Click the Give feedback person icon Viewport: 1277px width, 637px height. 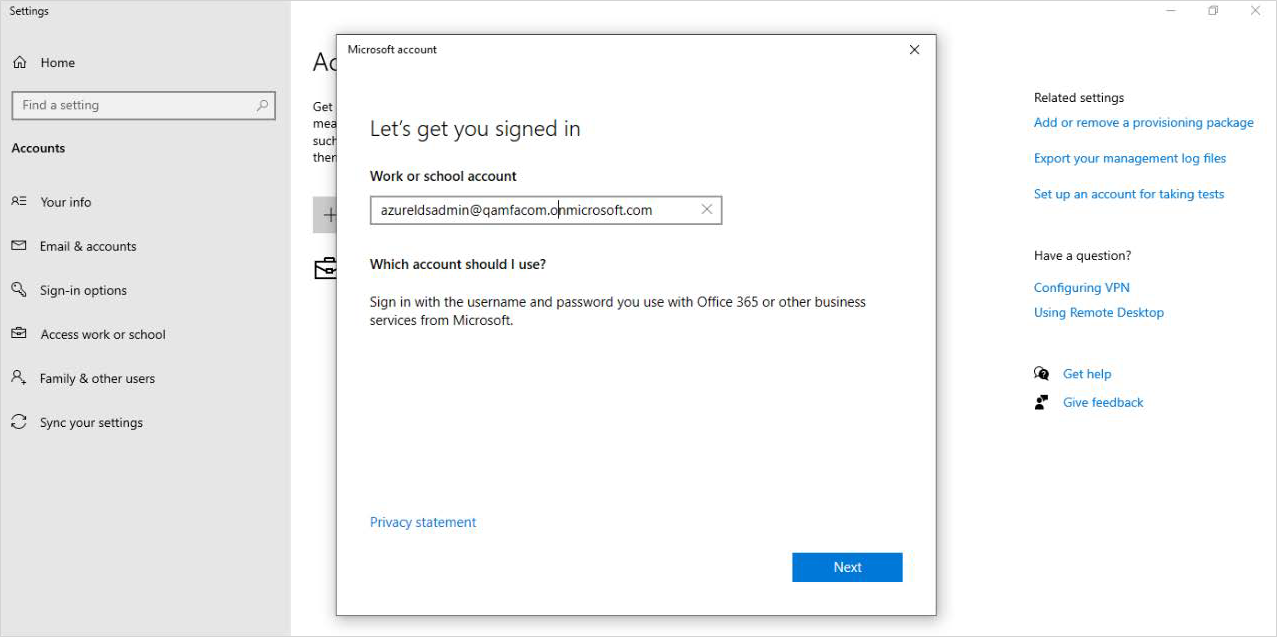click(x=1042, y=402)
